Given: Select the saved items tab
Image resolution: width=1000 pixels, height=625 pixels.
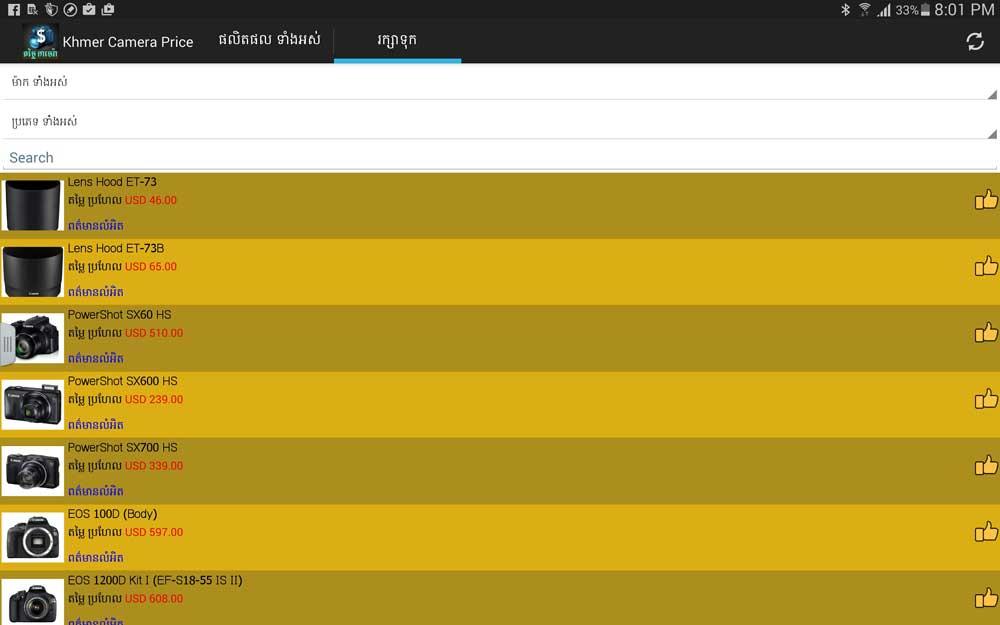Looking at the screenshot, I should [397, 40].
